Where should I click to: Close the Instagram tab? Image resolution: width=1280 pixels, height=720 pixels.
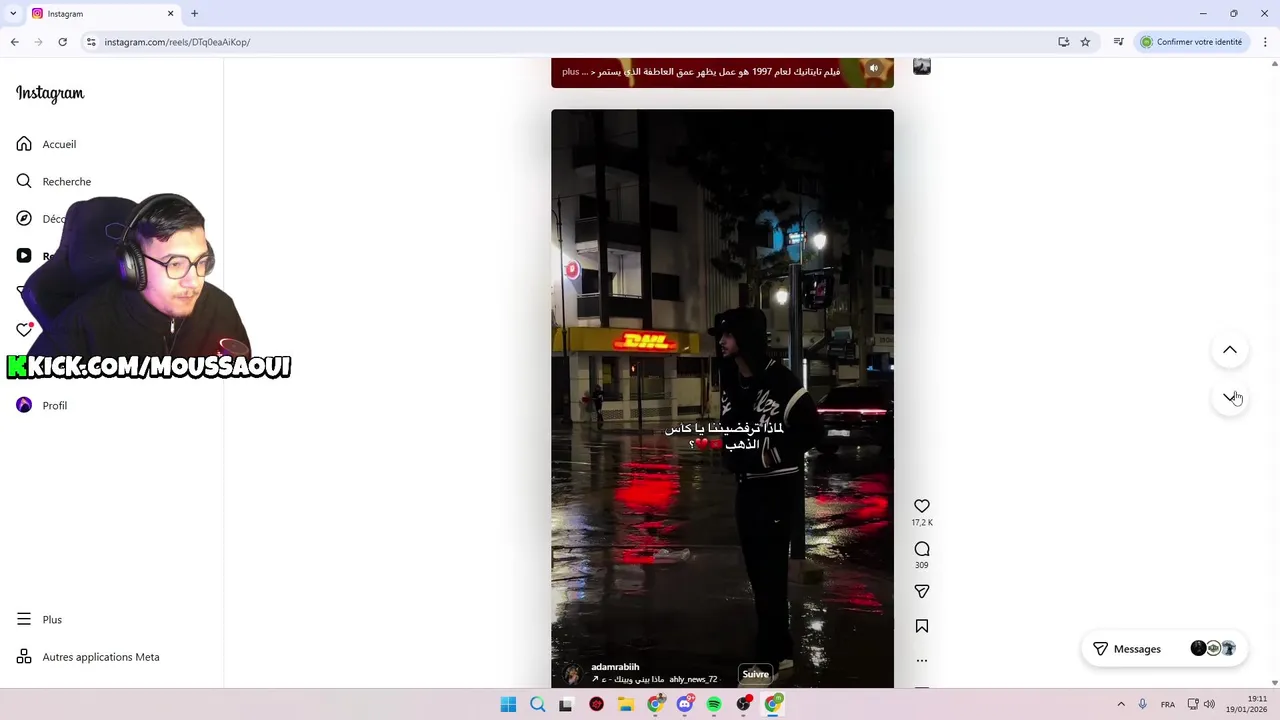click(x=170, y=14)
